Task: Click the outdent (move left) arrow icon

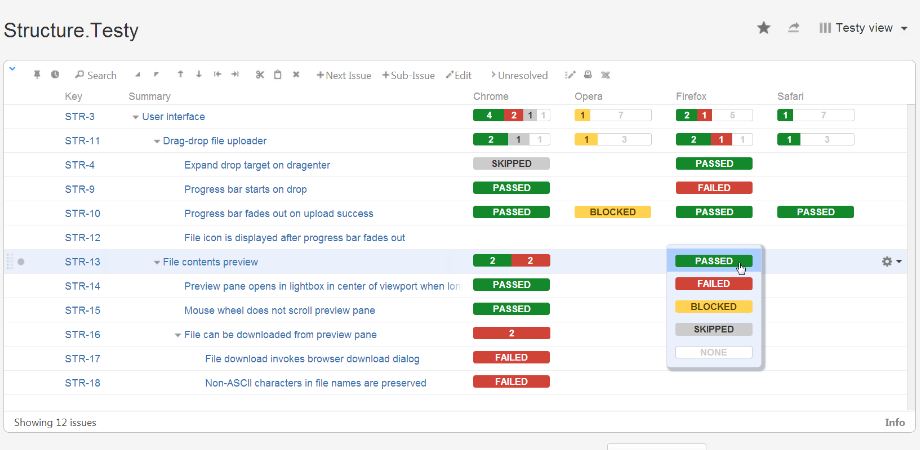Action: 217,75
